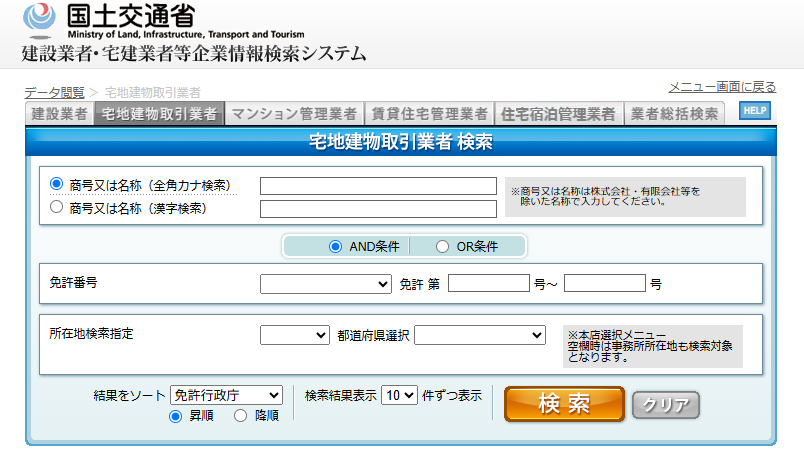The height and width of the screenshot is (450, 804).
Task: Click the orange 検索 search button
Action: pos(565,404)
